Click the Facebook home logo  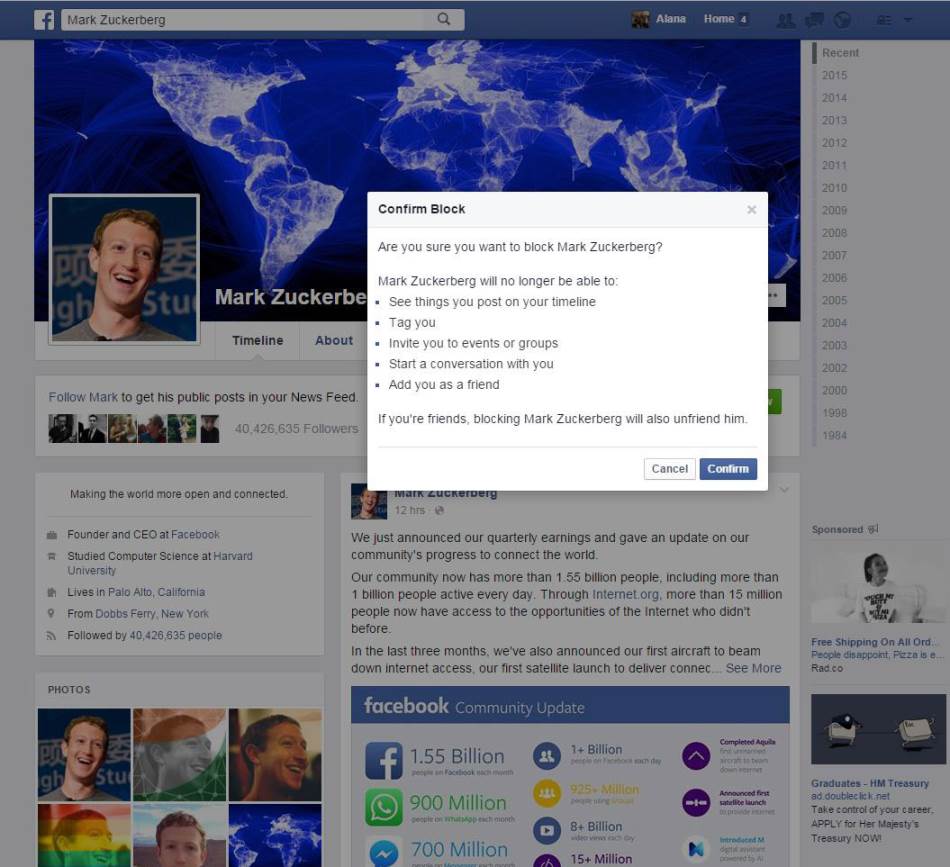[43, 19]
